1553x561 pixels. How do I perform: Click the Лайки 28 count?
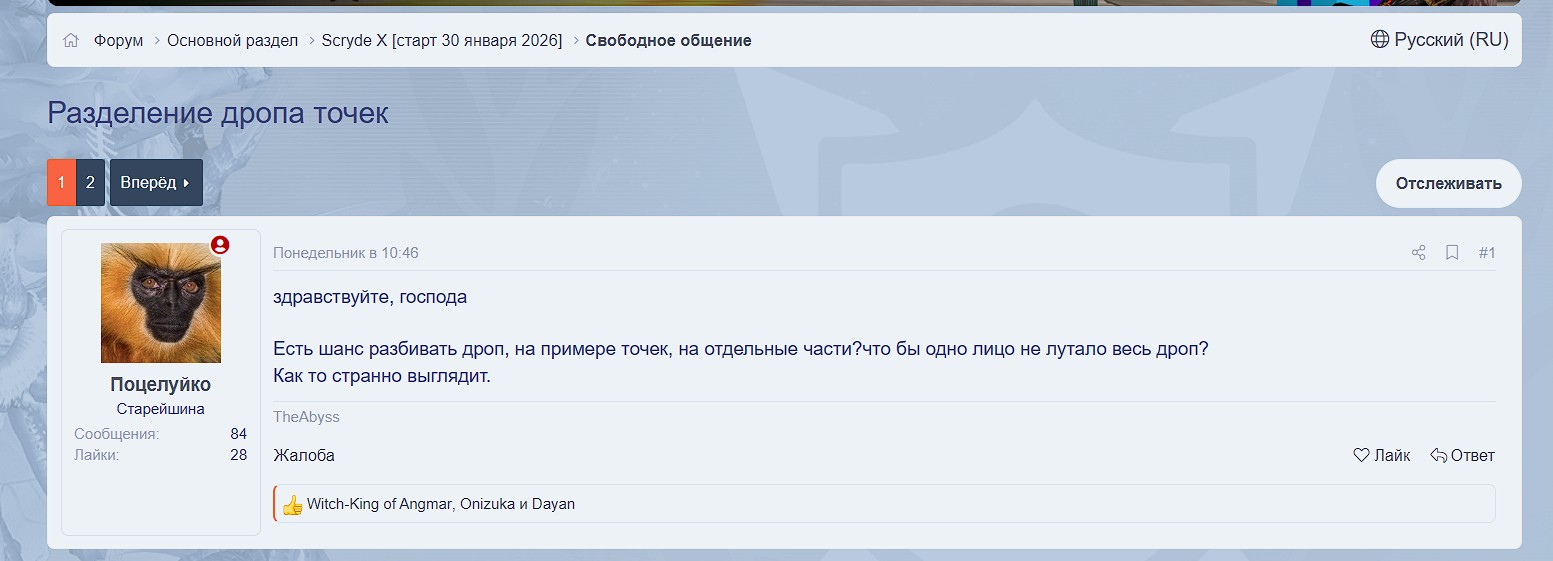coord(238,455)
